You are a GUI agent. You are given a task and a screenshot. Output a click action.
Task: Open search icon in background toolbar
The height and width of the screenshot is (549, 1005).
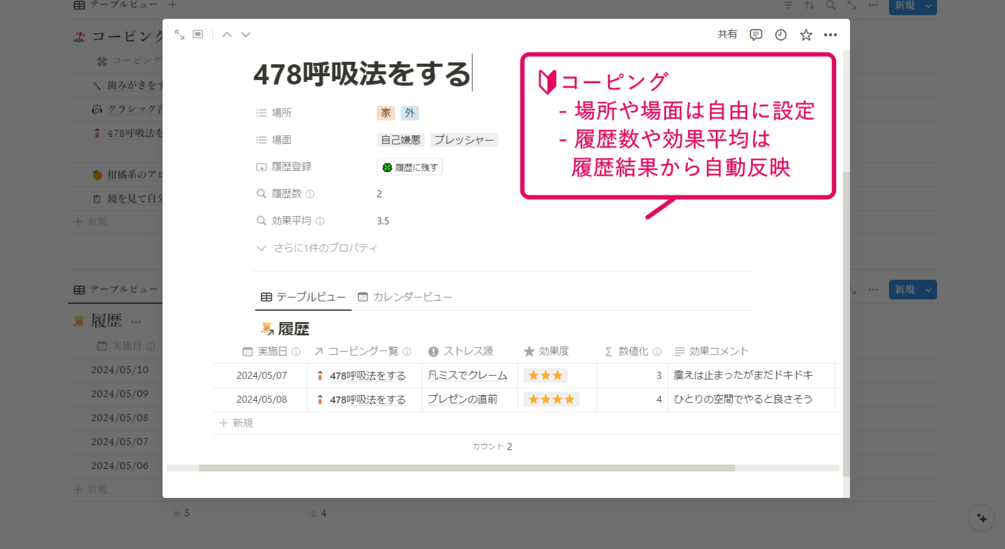831,5
